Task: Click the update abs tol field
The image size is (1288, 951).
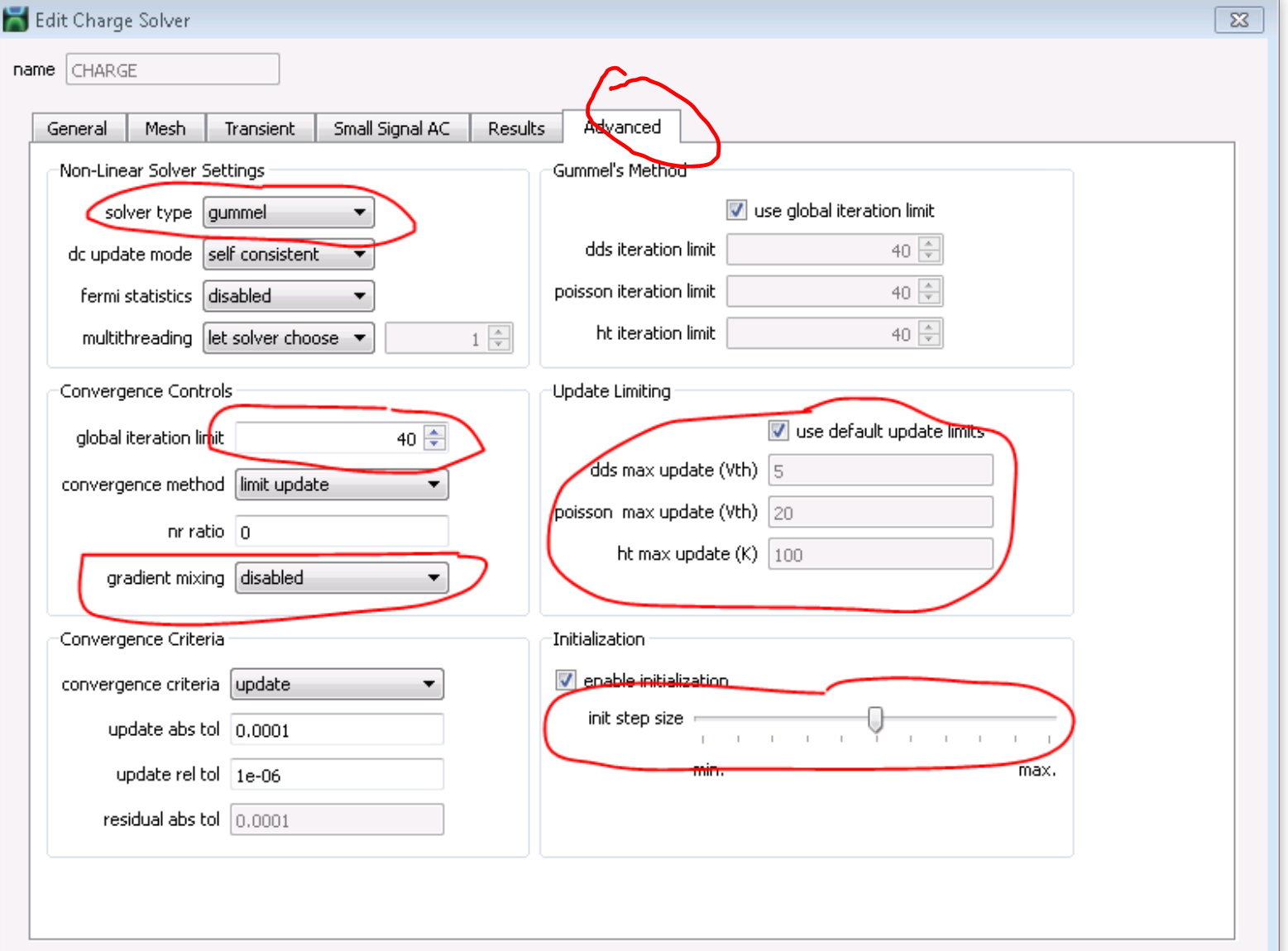Action: [337, 729]
